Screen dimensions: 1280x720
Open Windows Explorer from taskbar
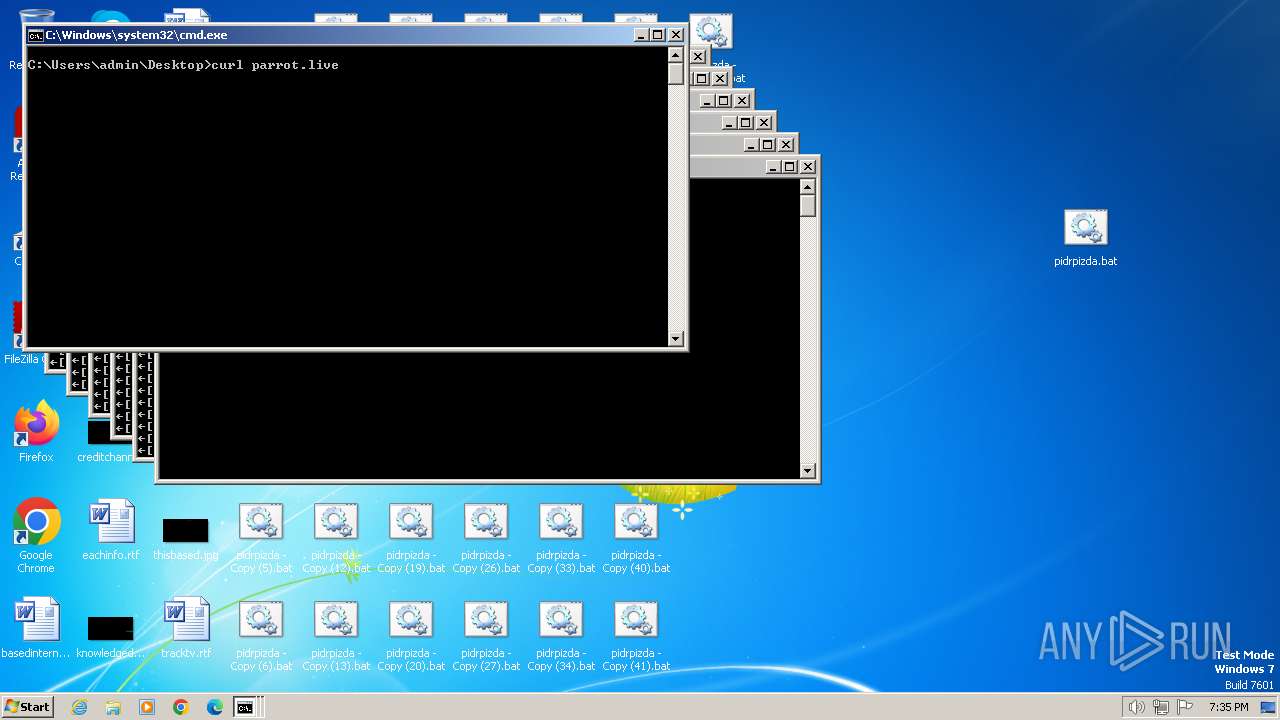click(113, 707)
